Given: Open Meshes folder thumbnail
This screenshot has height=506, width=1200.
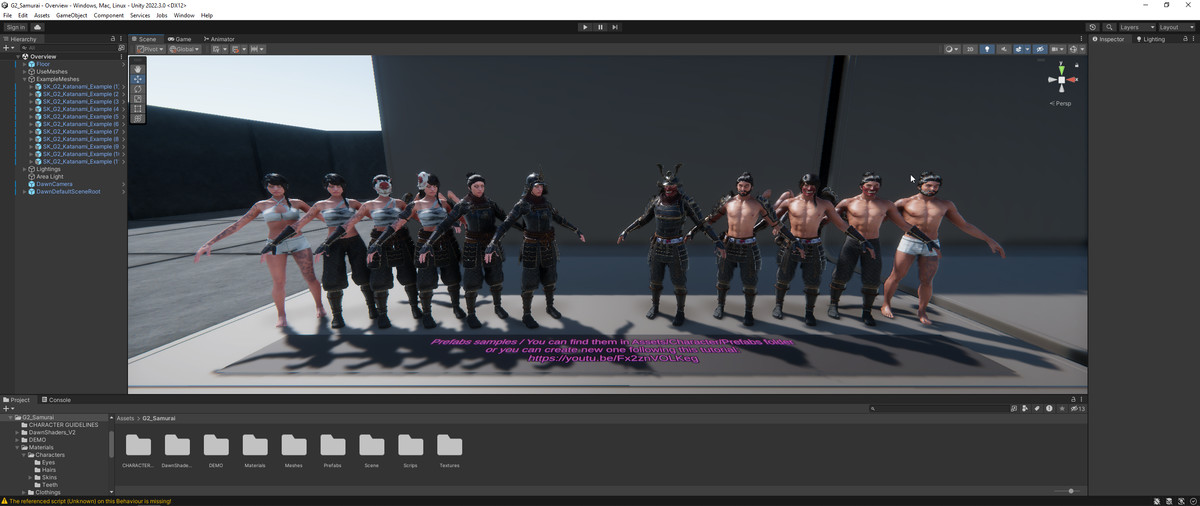Looking at the screenshot, I should (x=294, y=445).
